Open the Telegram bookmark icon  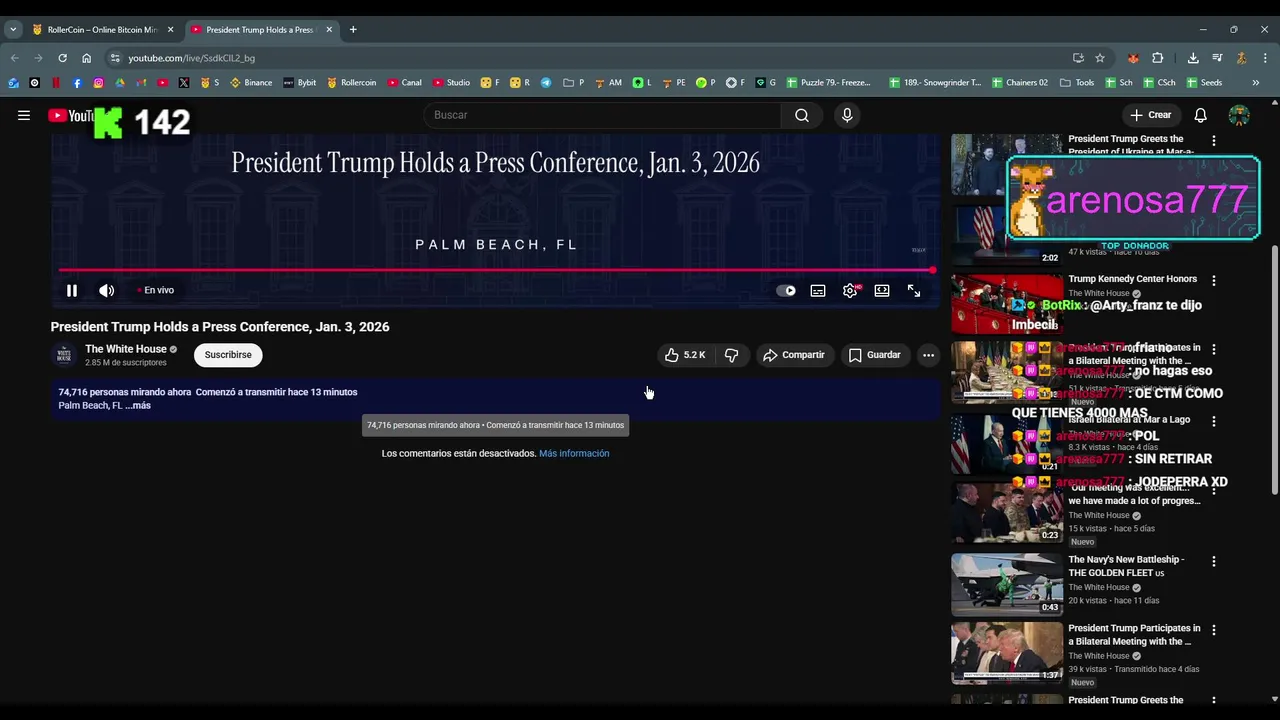click(x=546, y=83)
